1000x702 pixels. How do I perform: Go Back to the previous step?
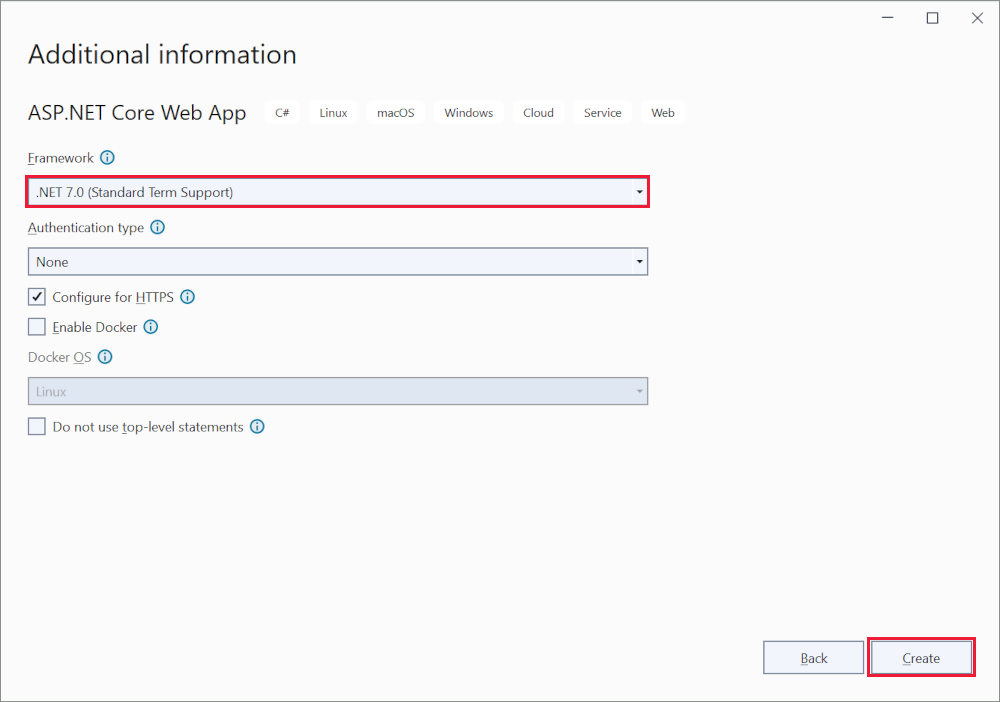click(814, 658)
